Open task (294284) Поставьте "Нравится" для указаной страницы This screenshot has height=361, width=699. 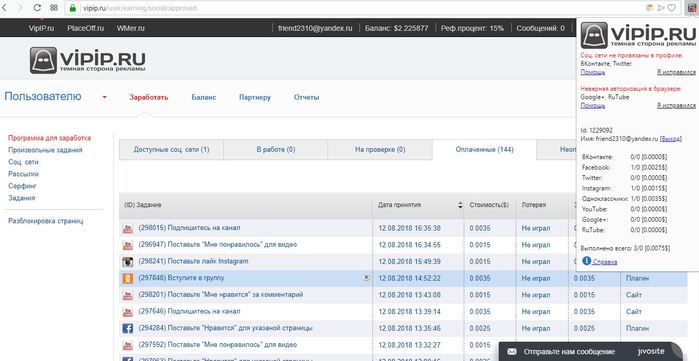click(x=226, y=328)
